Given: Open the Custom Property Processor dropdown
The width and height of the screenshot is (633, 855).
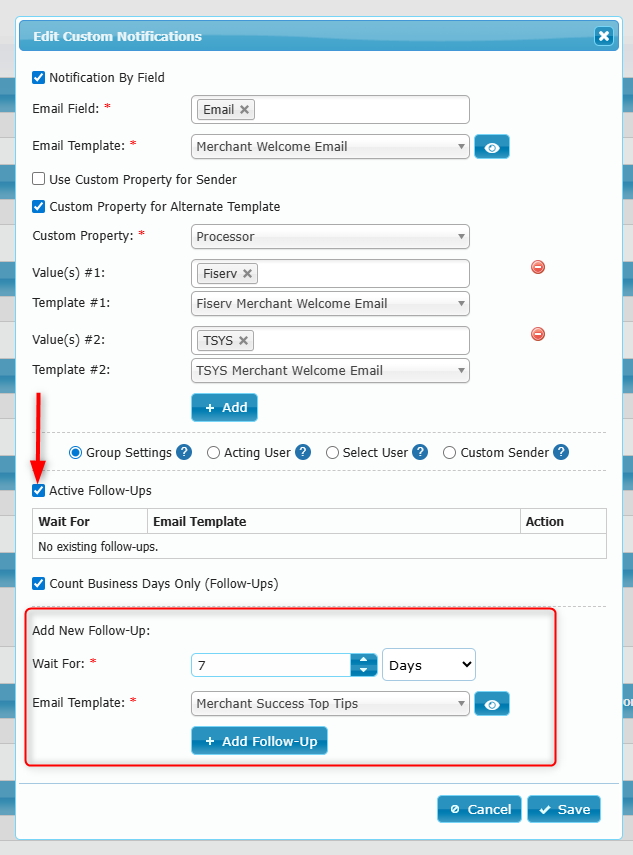Looking at the screenshot, I should [x=330, y=237].
